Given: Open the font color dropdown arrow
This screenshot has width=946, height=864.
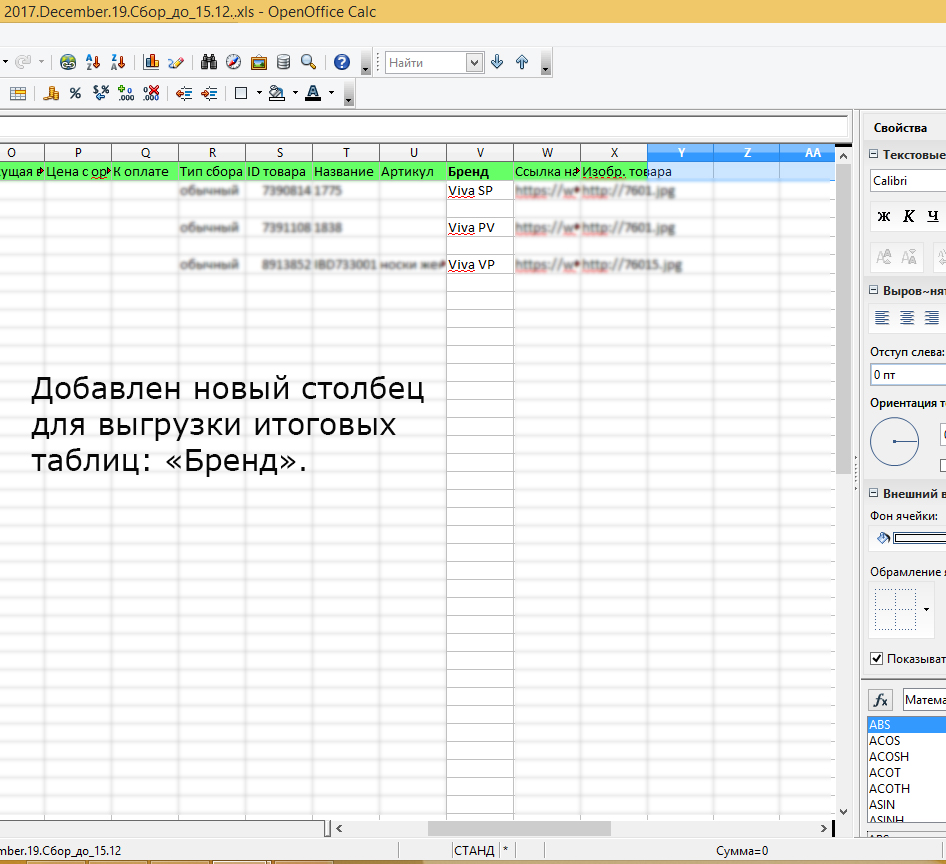Looking at the screenshot, I should (331, 93).
